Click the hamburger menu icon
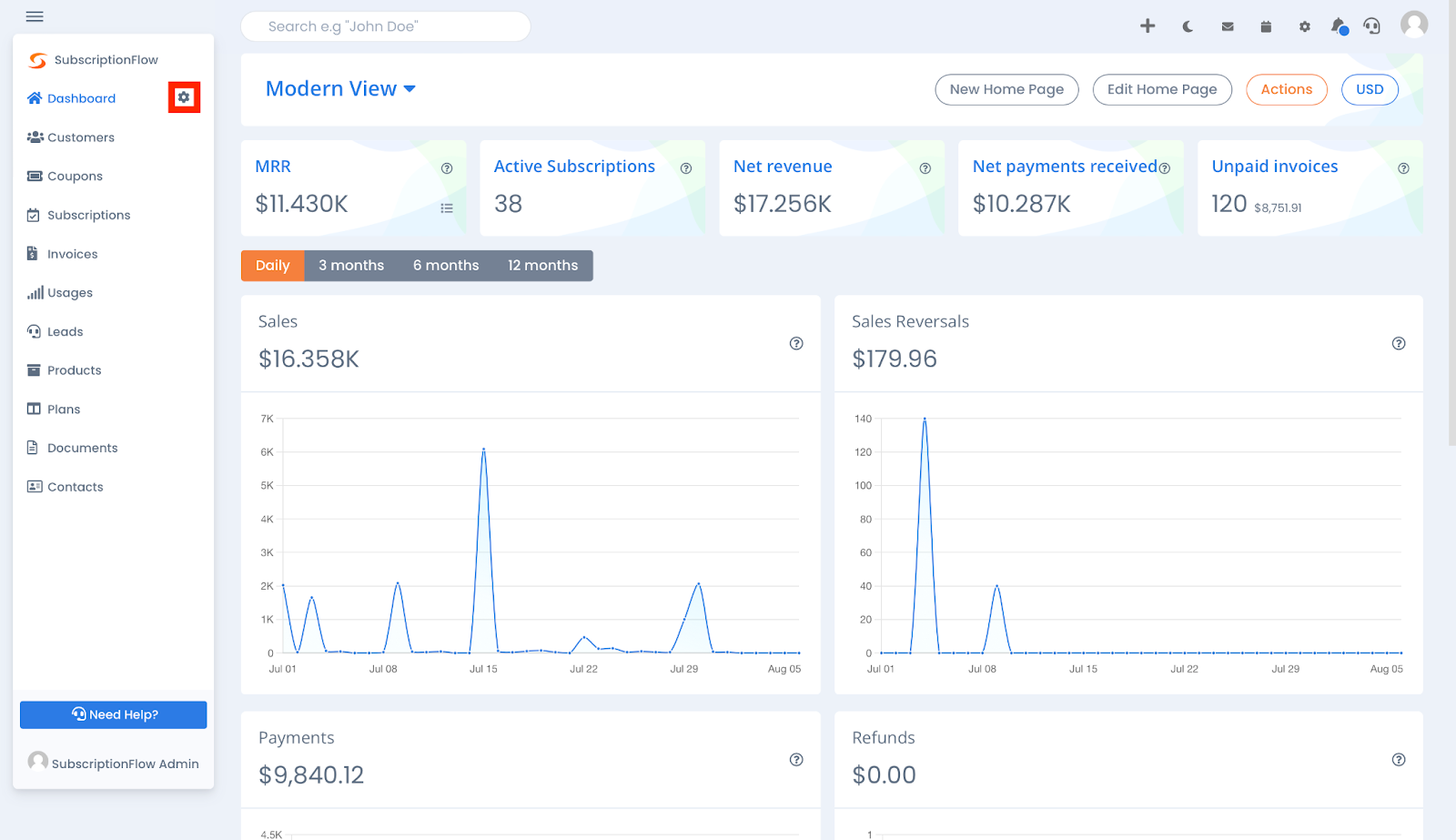Screen dimensions: 1456x840 35,16
